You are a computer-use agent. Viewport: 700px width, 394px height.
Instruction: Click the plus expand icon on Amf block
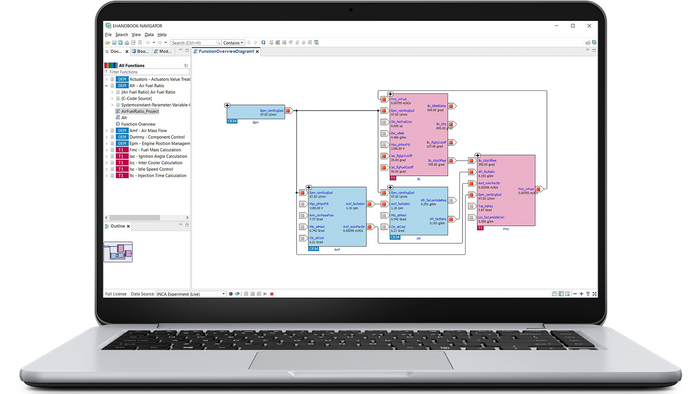(x=308, y=188)
